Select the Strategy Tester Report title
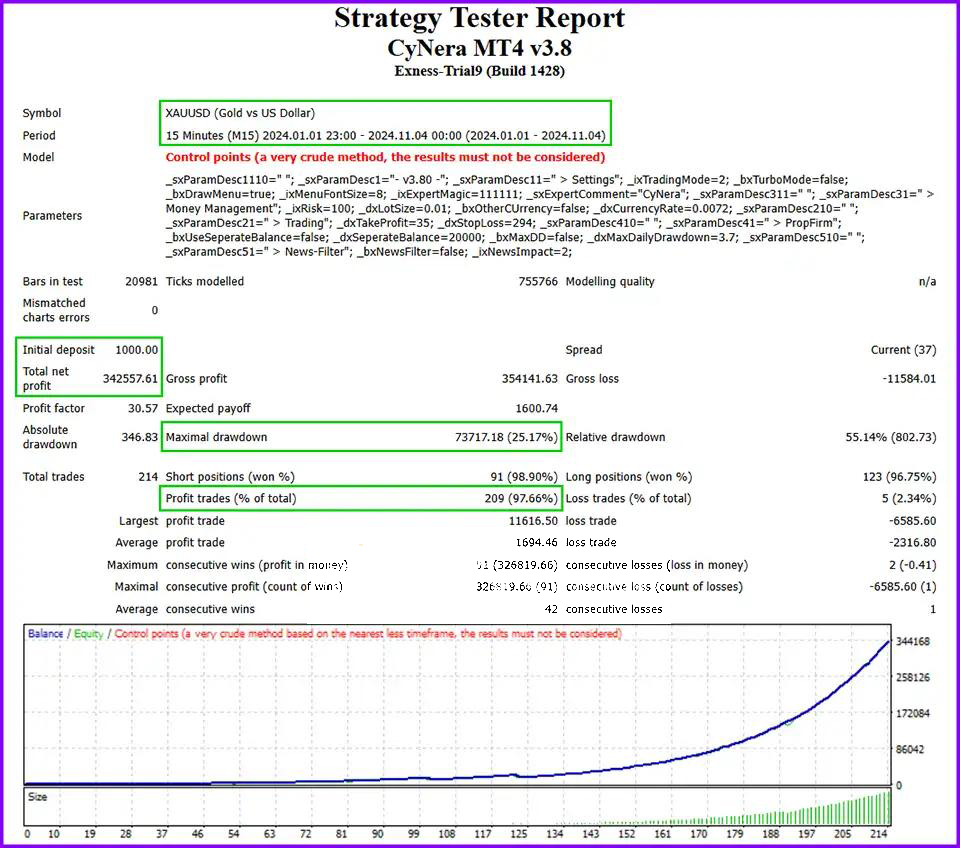960x848 pixels. tap(480, 18)
